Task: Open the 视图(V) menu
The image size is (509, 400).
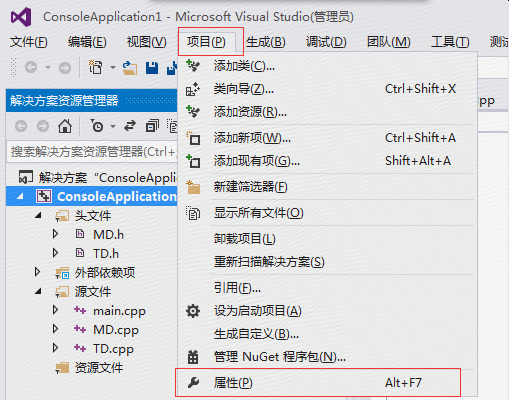Action: click(x=147, y=42)
